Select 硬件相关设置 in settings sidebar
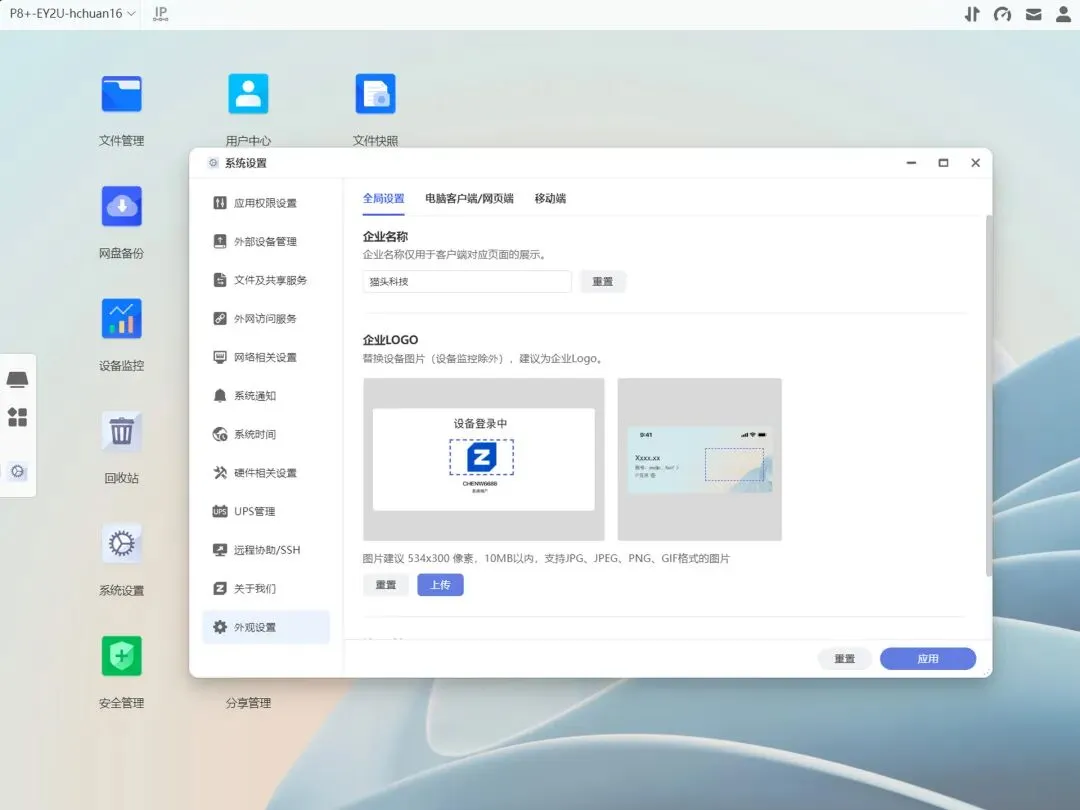 point(266,472)
